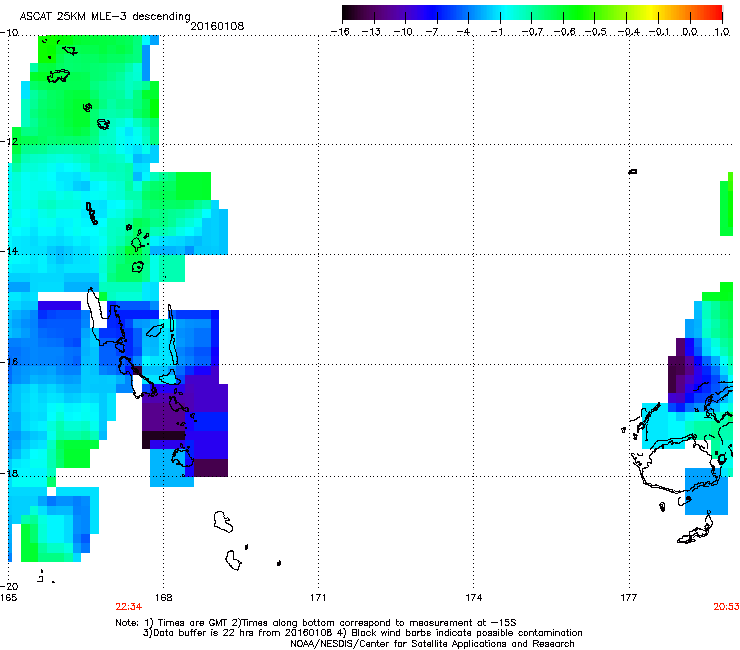Pick the yellow band of the color scale

point(651,13)
